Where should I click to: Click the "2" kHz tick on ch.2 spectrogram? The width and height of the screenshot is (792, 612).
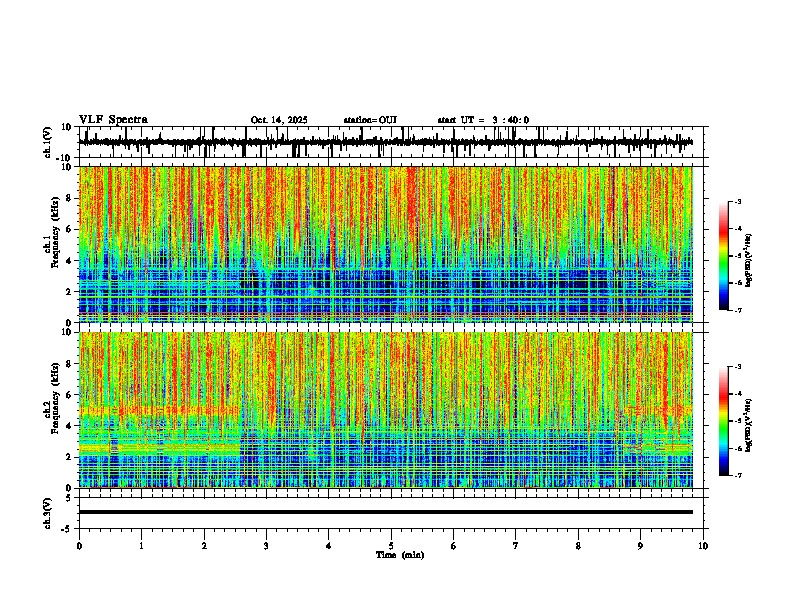(x=69, y=457)
